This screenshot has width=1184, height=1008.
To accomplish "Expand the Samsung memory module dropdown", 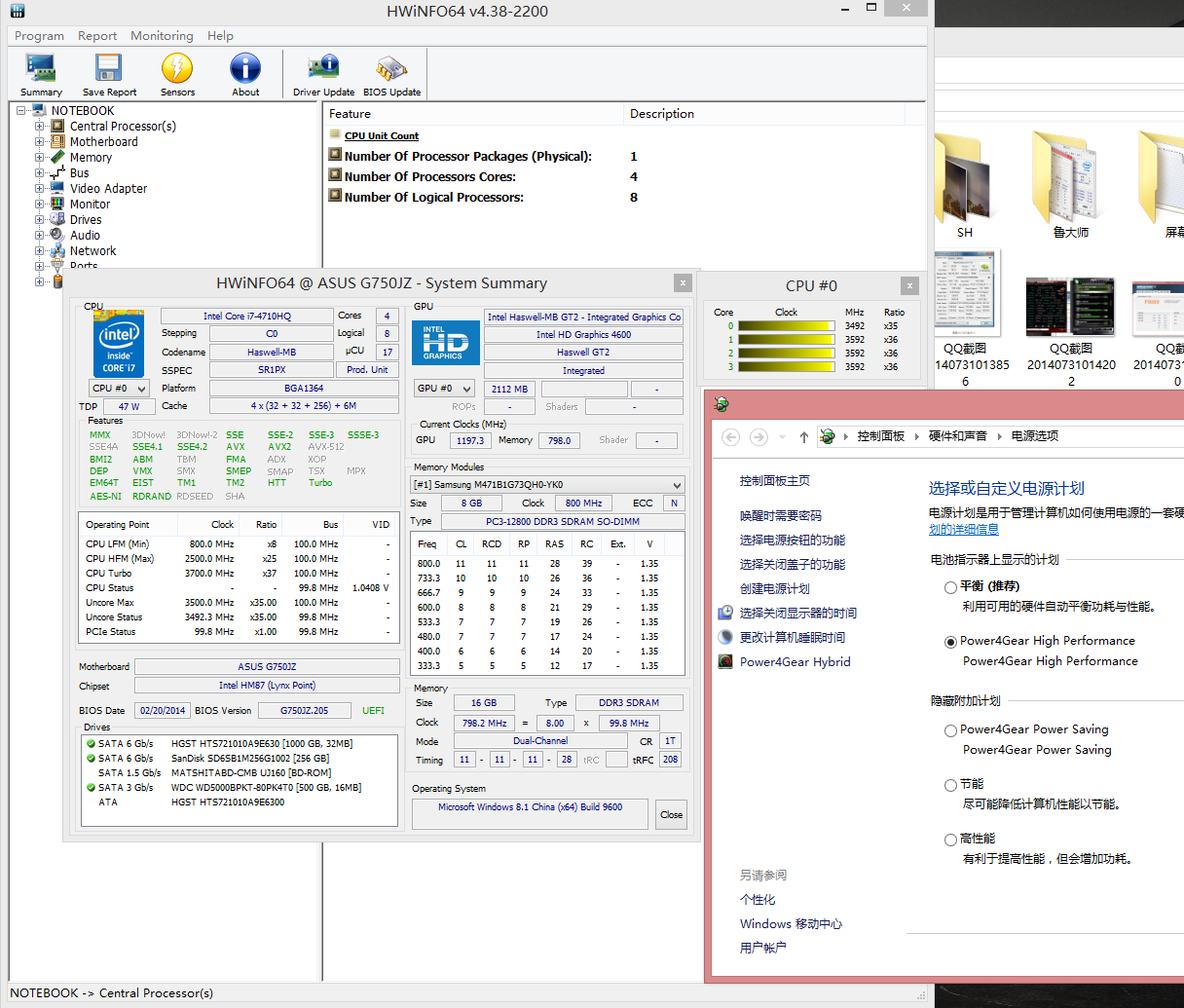I will [547, 485].
